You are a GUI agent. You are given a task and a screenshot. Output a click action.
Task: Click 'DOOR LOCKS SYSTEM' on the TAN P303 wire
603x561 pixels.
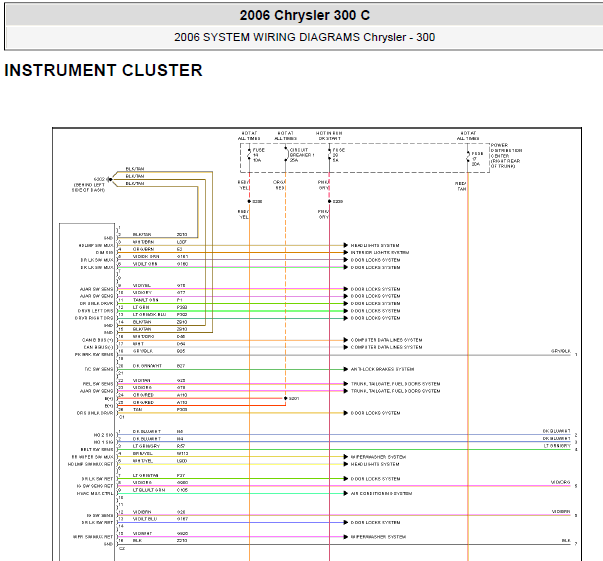[x=375, y=413]
